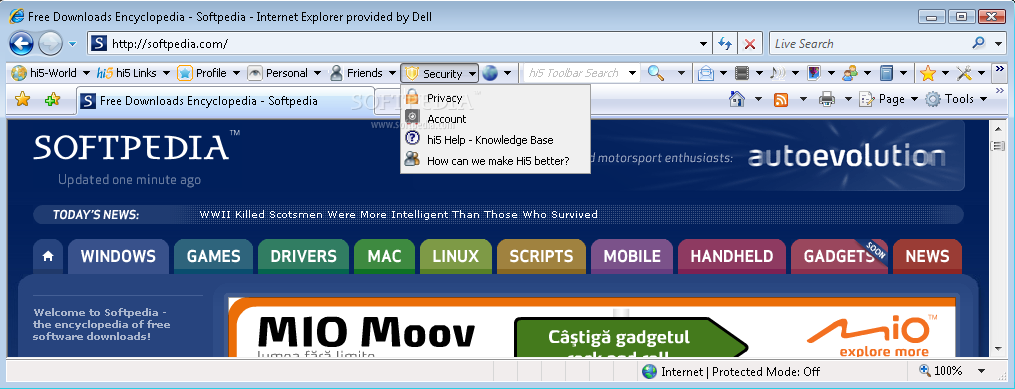Click the envelope mail icon in hi5 toolbar
The image size is (1015, 389).
click(x=706, y=73)
